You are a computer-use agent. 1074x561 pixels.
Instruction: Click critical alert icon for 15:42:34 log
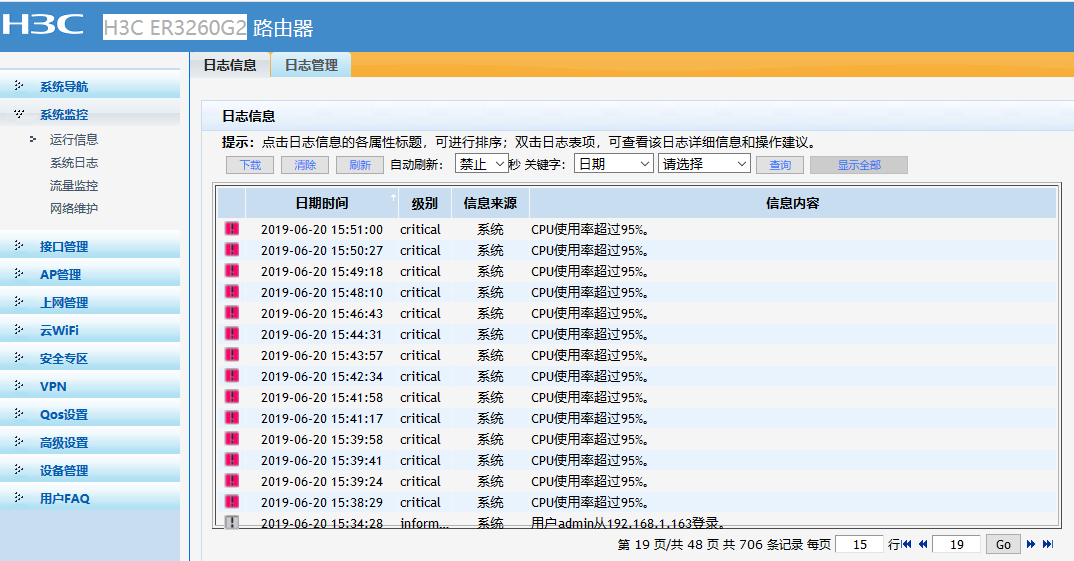point(232,376)
